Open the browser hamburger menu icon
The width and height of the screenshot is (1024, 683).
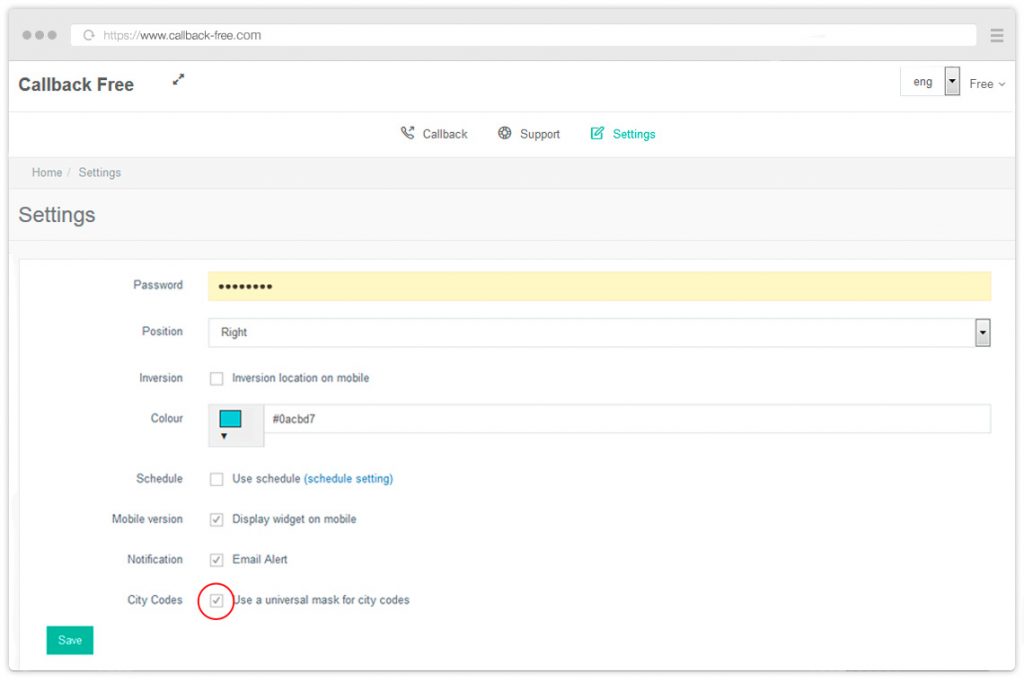click(x=996, y=34)
